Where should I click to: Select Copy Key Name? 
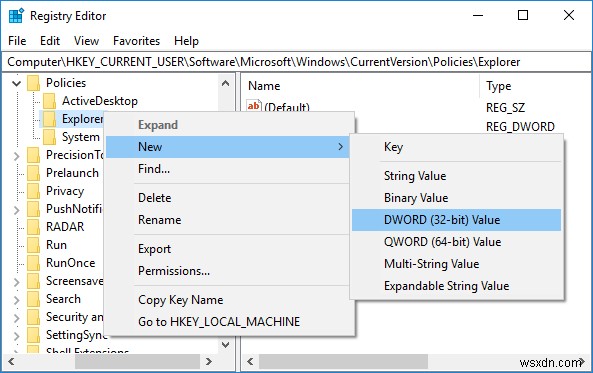(x=227, y=300)
